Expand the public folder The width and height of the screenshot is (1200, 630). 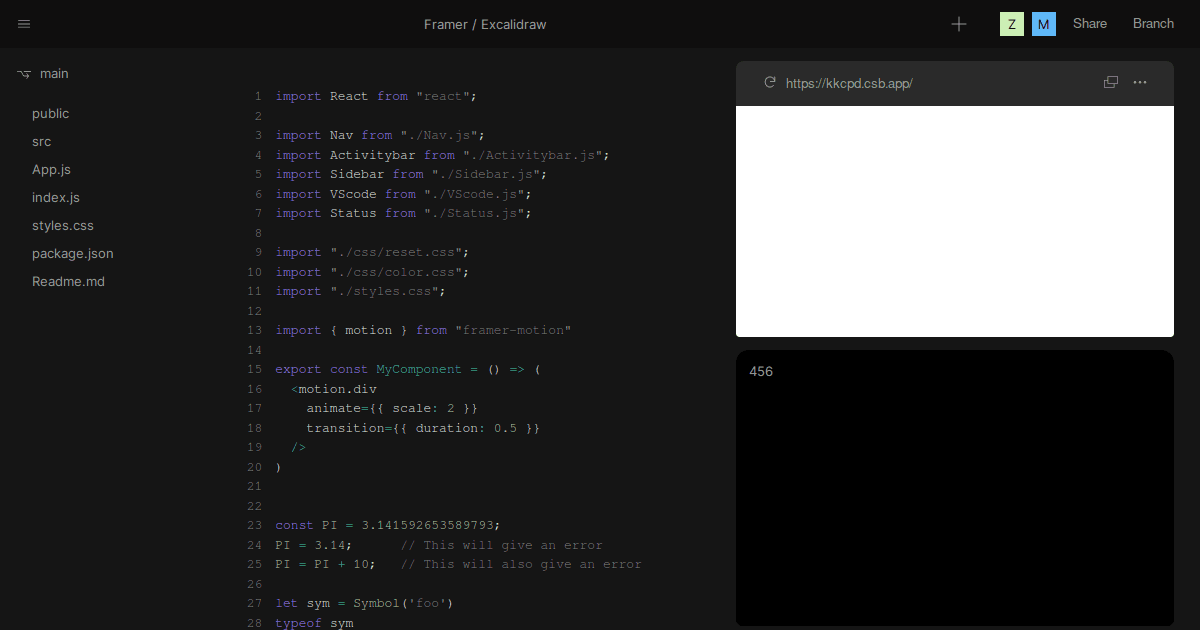pyautogui.click(x=50, y=113)
